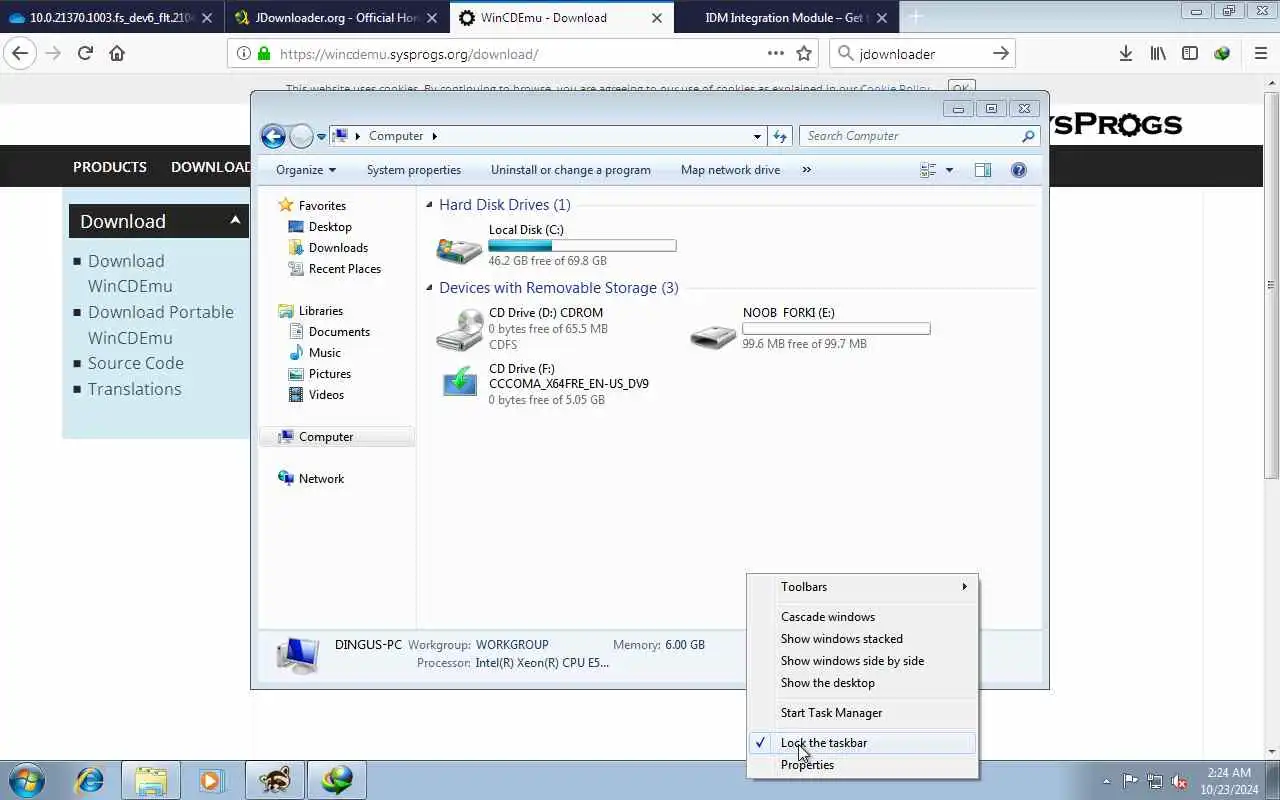The width and height of the screenshot is (1280, 800).
Task: Open Windows Media Player taskbar icon
Action: pyautogui.click(x=211, y=780)
